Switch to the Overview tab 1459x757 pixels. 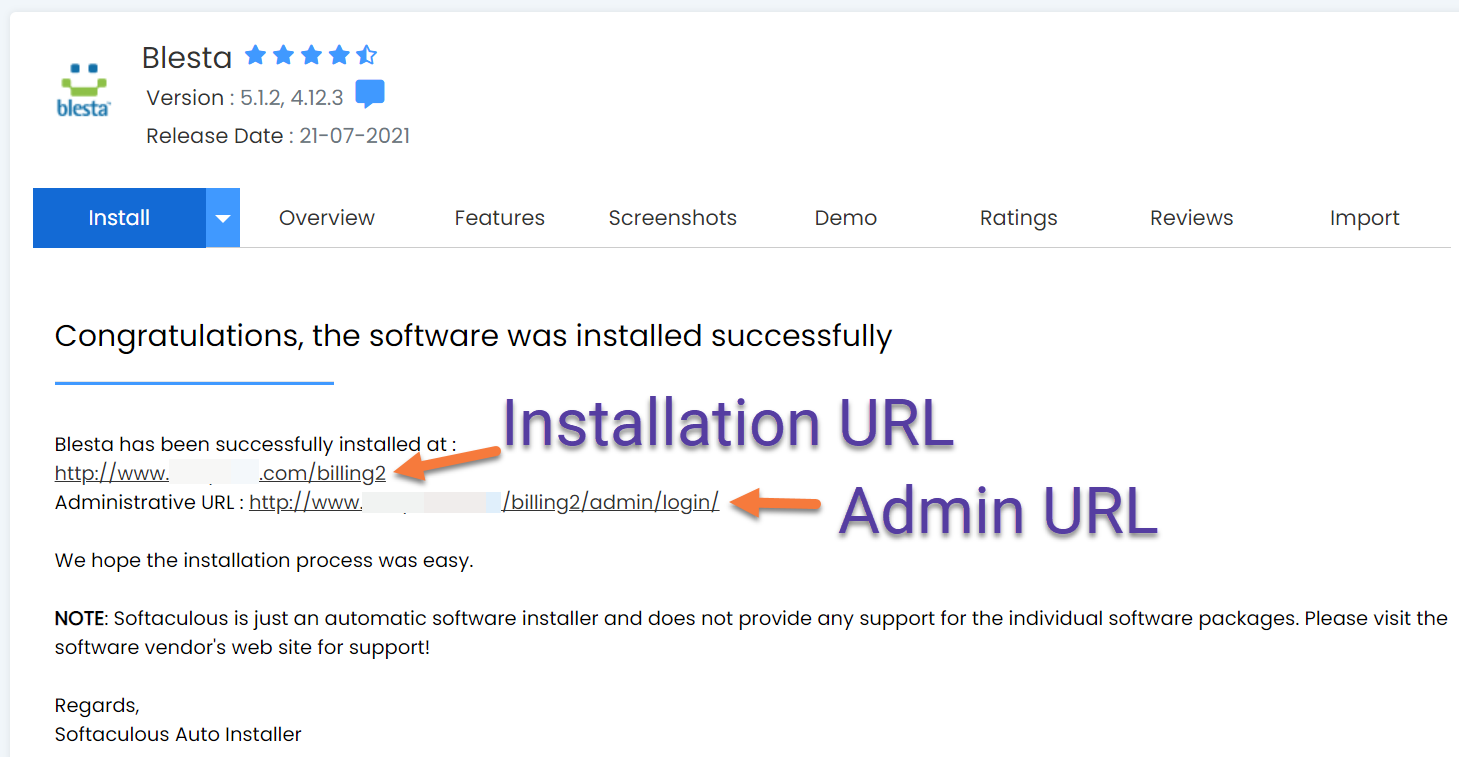pyautogui.click(x=326, y=218)
